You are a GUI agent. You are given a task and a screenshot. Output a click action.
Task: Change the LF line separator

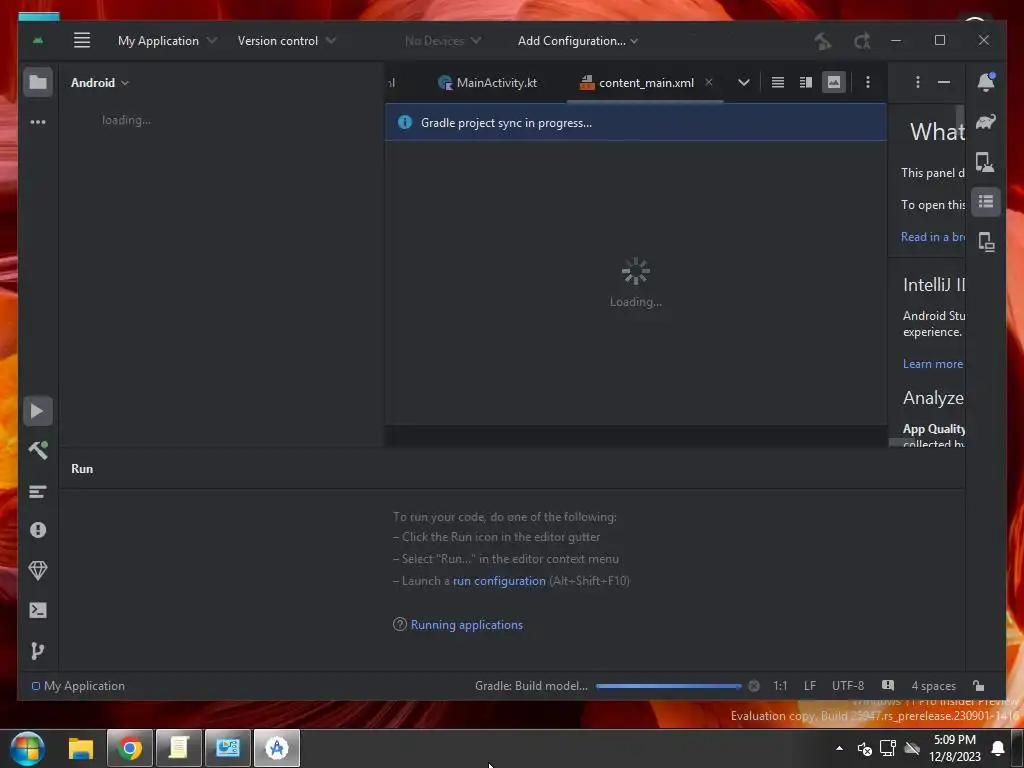pos(810,686)
